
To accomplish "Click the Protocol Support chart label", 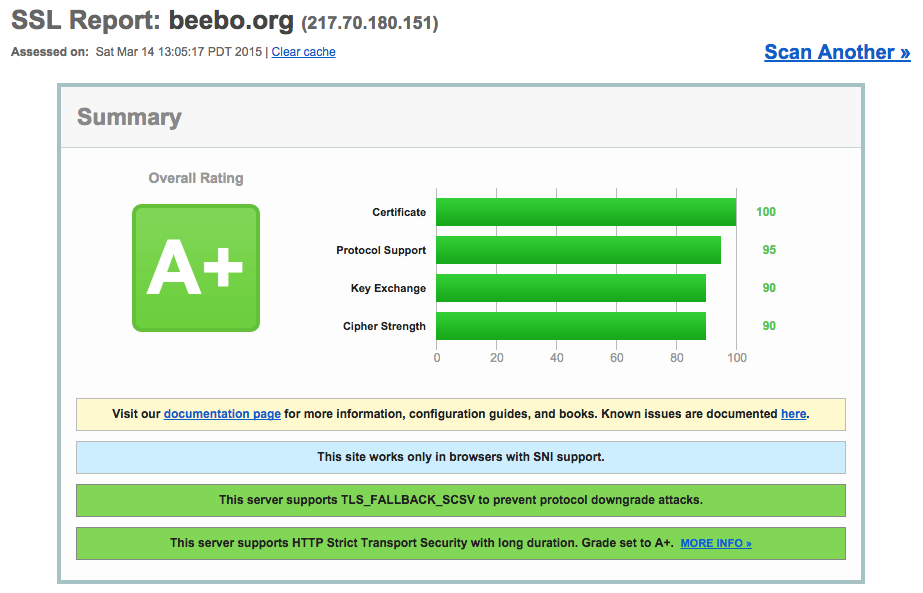I will click(381, 250).
